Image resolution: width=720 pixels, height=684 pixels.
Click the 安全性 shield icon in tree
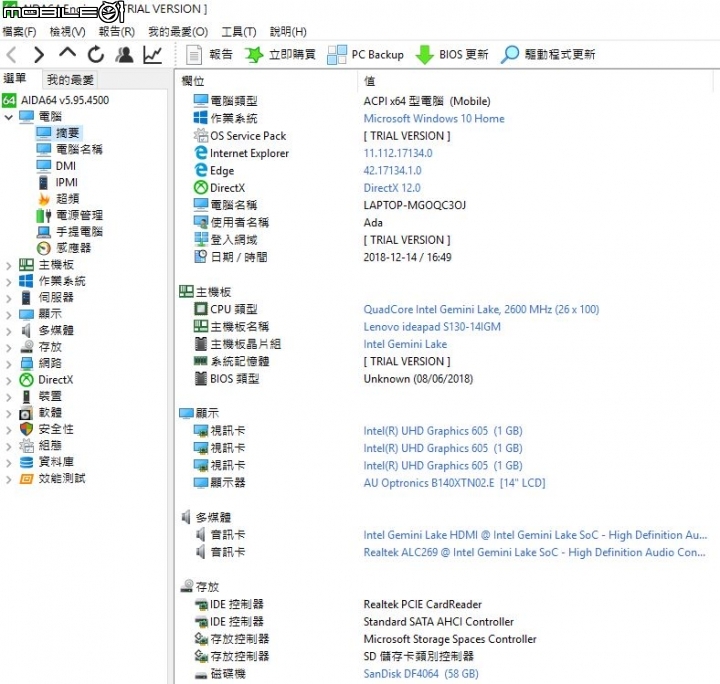[27, 429]
